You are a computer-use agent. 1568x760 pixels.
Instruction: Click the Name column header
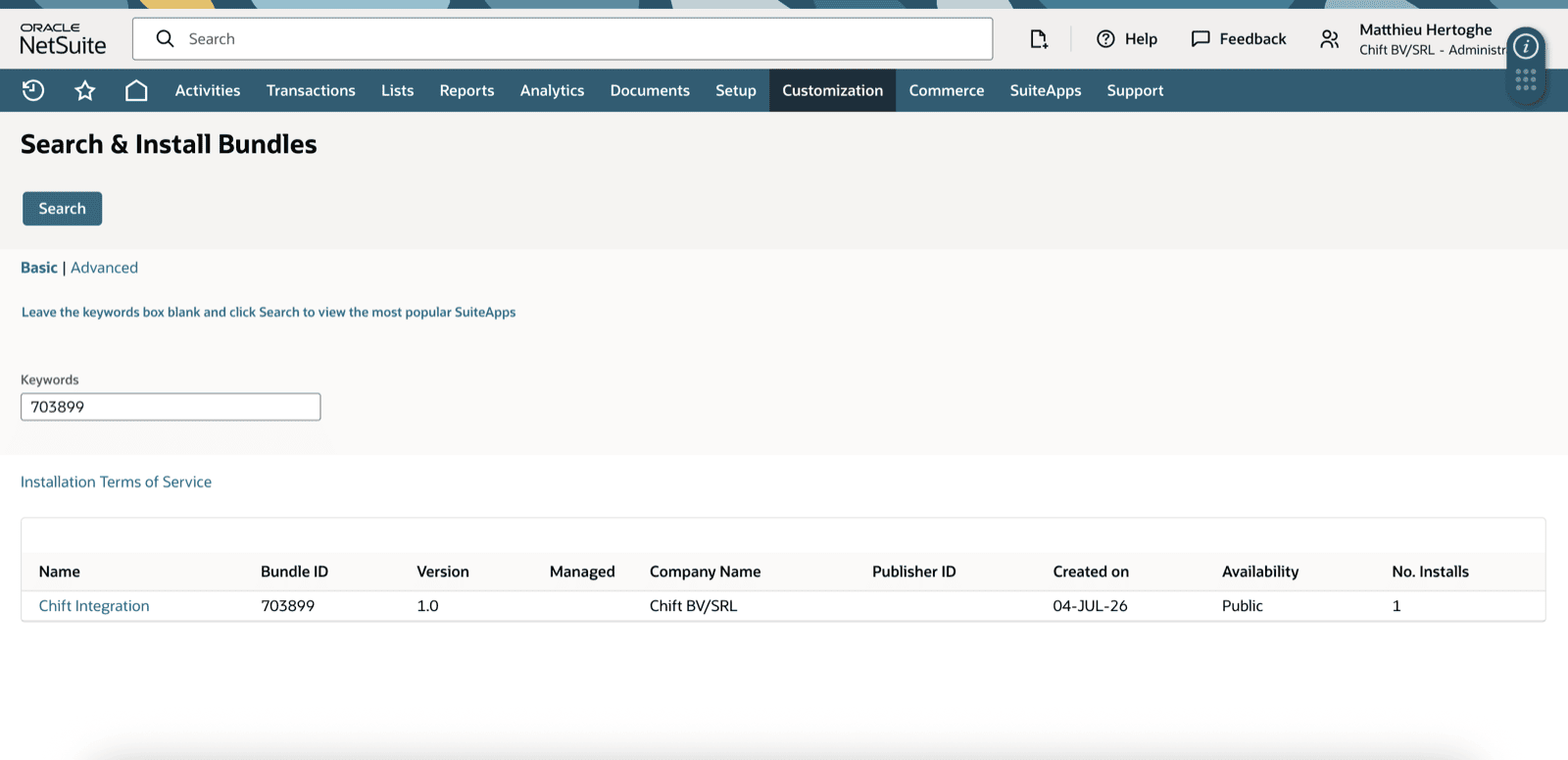tap(60, 572)
